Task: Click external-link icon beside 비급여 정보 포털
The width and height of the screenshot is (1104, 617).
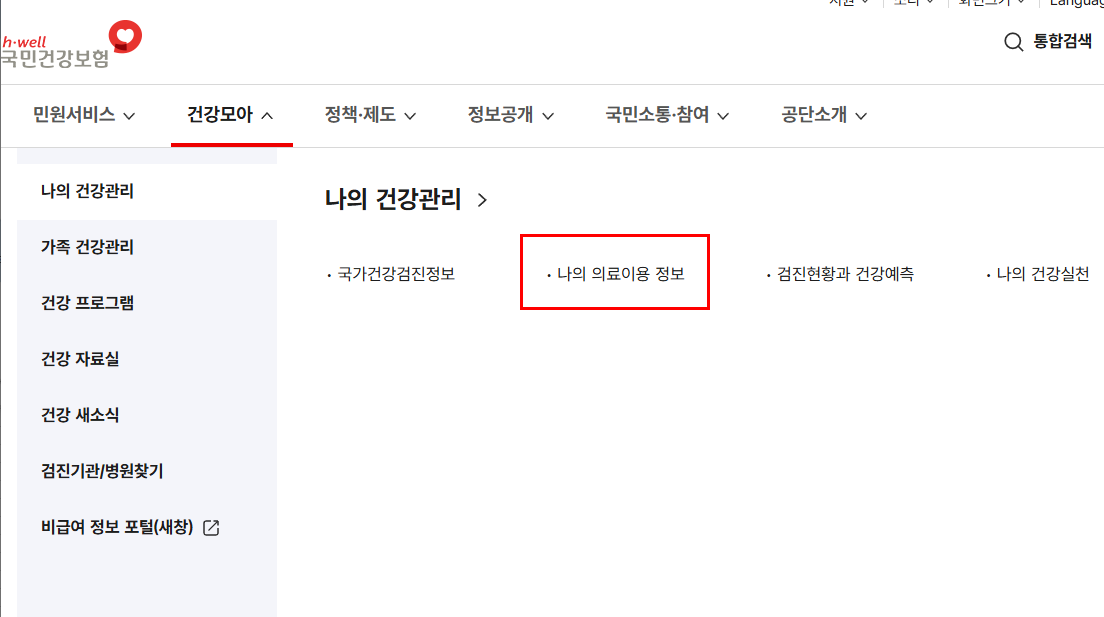Action: tap(211, 528)
